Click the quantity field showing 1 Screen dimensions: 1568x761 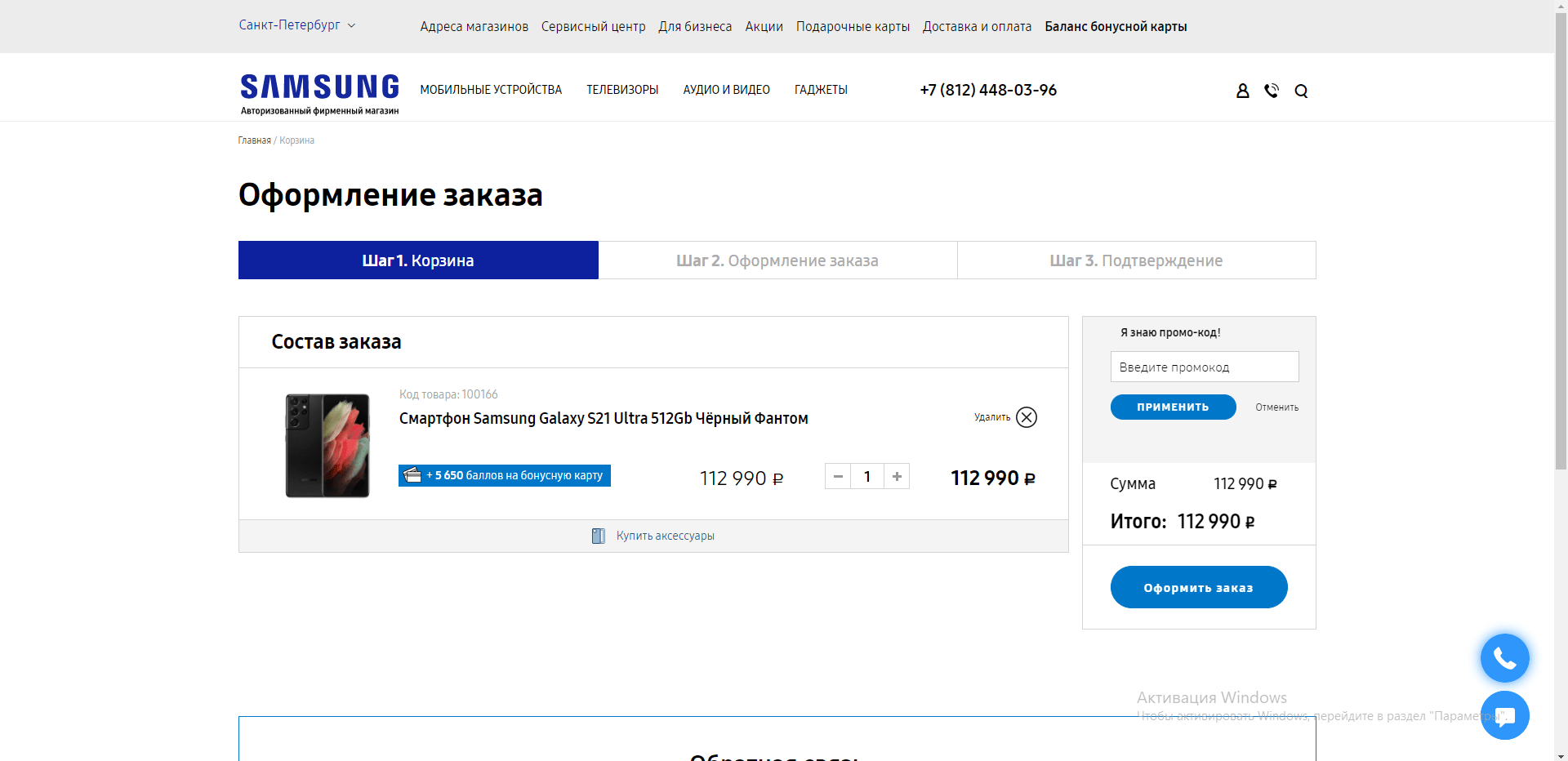tap(867, 476)
